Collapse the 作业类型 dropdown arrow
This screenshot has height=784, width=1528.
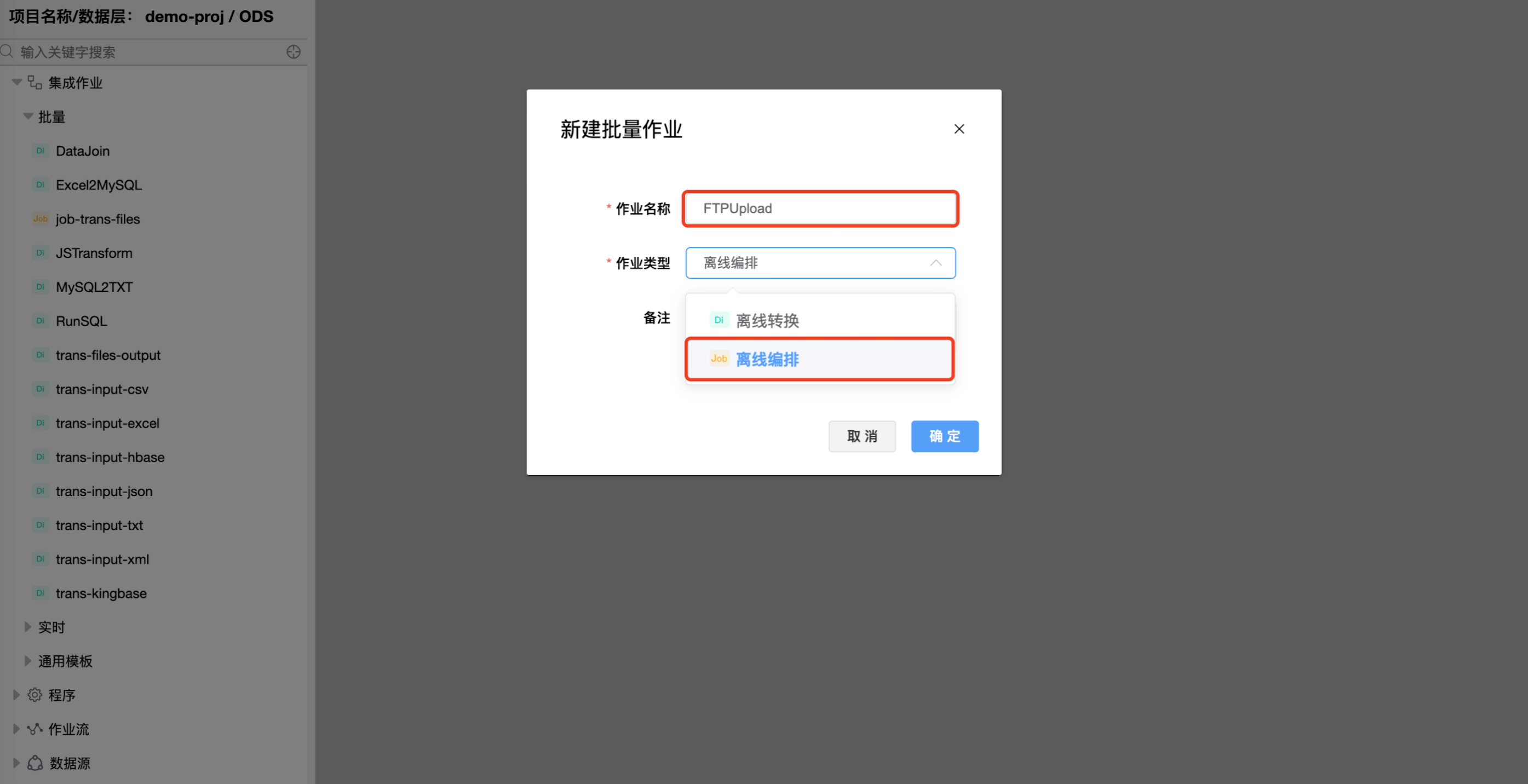pos(935,263)
